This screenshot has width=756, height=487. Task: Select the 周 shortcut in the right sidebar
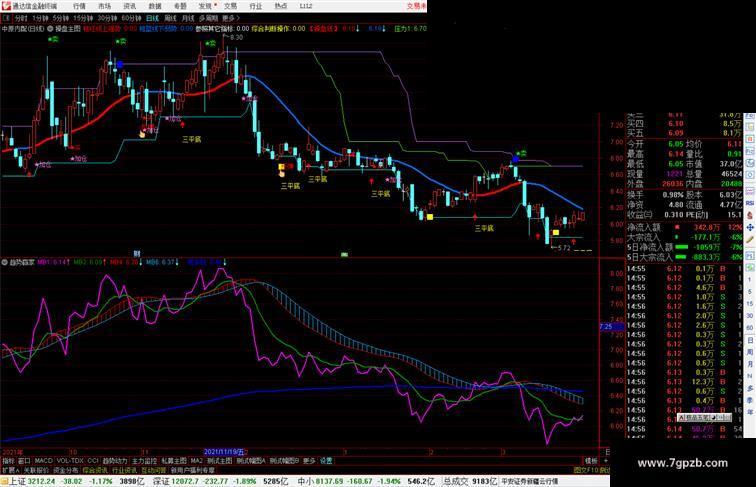coord(750,352)
